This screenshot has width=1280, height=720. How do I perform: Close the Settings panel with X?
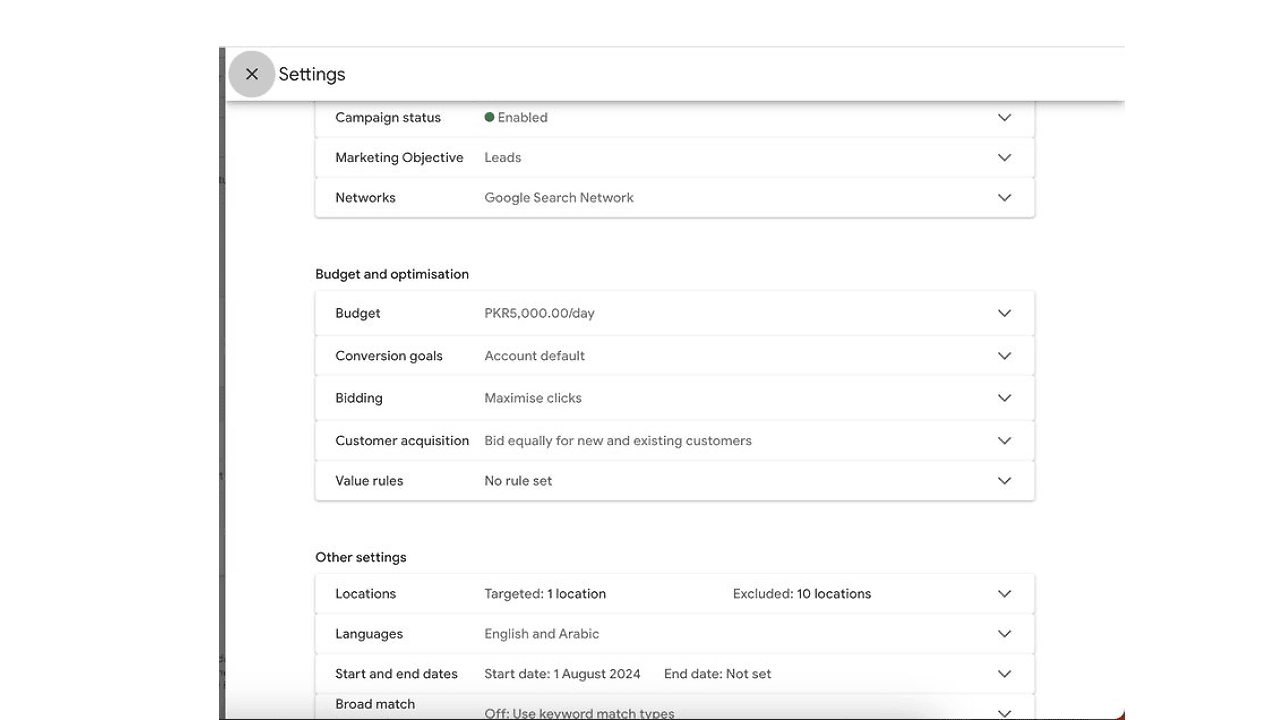[x=252, y=74]
